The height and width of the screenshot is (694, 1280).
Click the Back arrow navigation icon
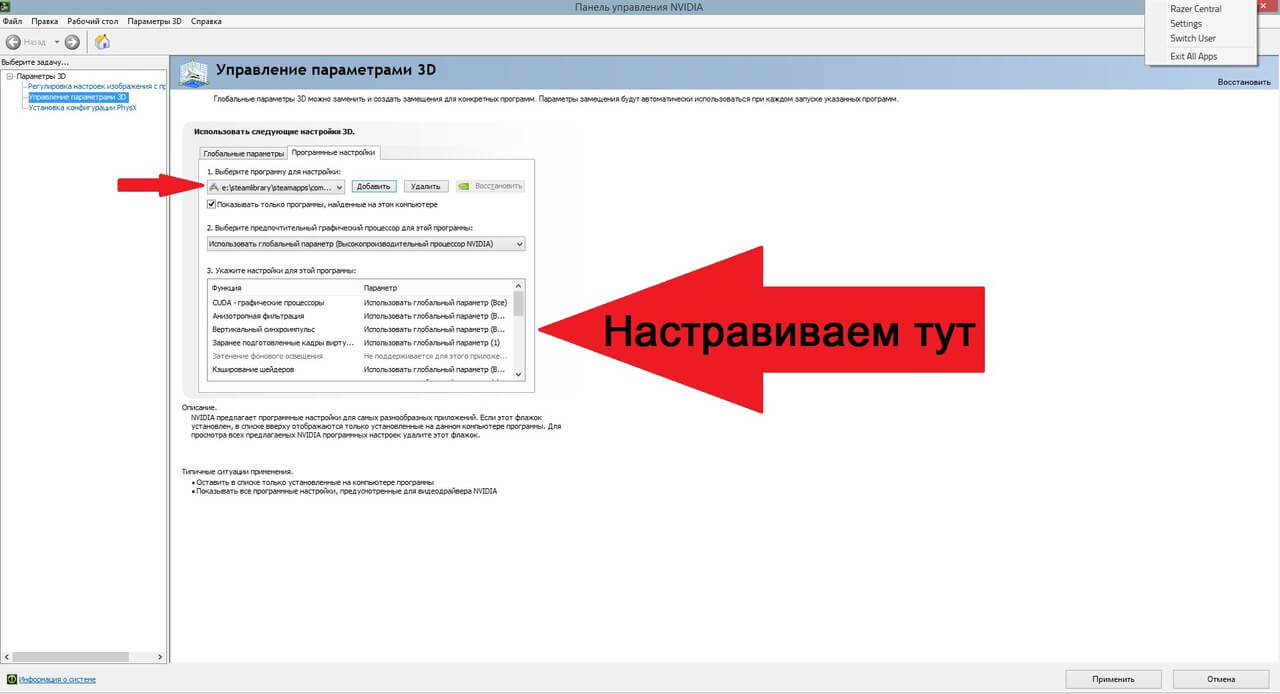click(x=14, y=42)
